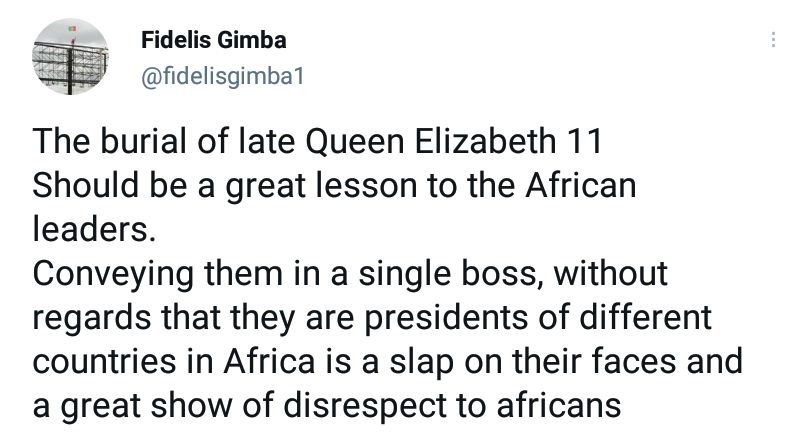Click the last line ending with "africans"
Image resolution: width=800 pixels, height=448 pixels.
pyautogui.click(x=327, y=407)
